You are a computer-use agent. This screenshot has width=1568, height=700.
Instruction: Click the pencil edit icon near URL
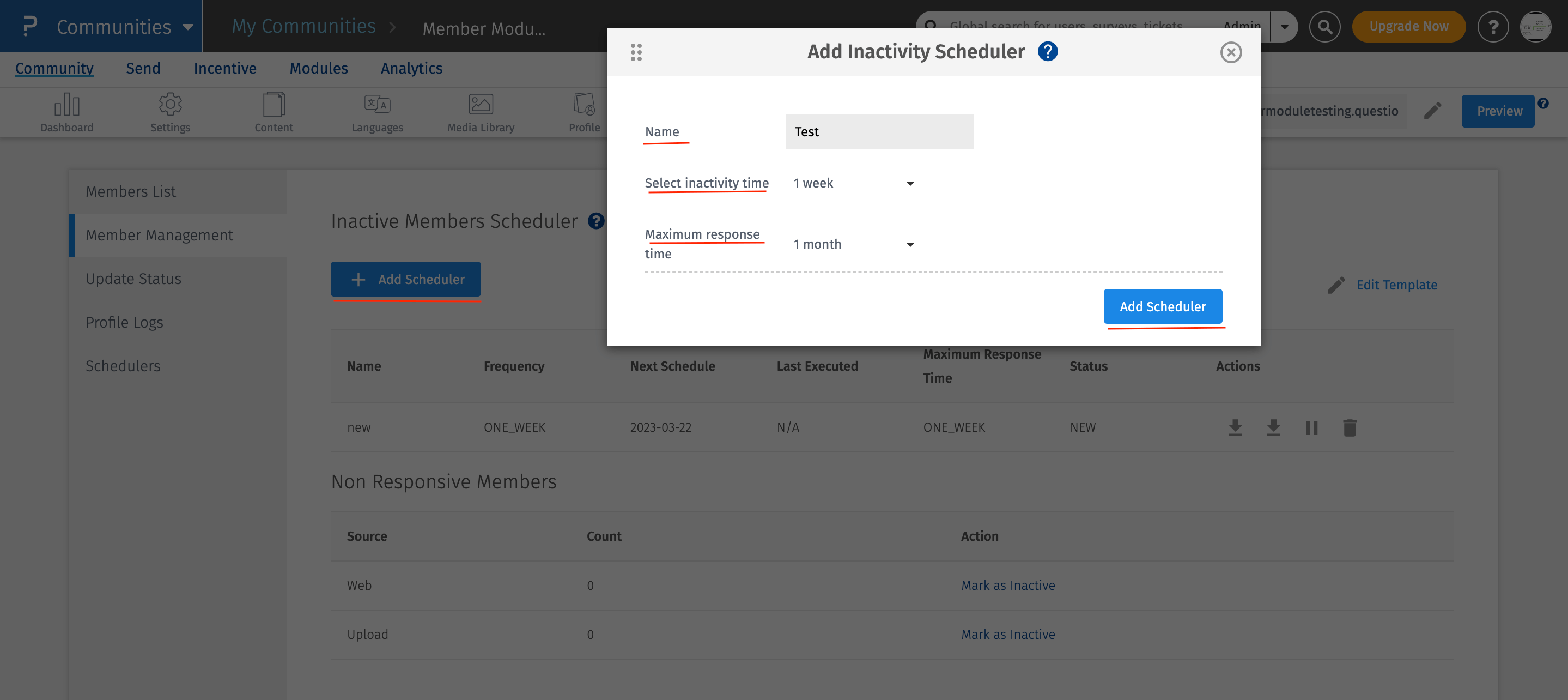point(1432,111)
